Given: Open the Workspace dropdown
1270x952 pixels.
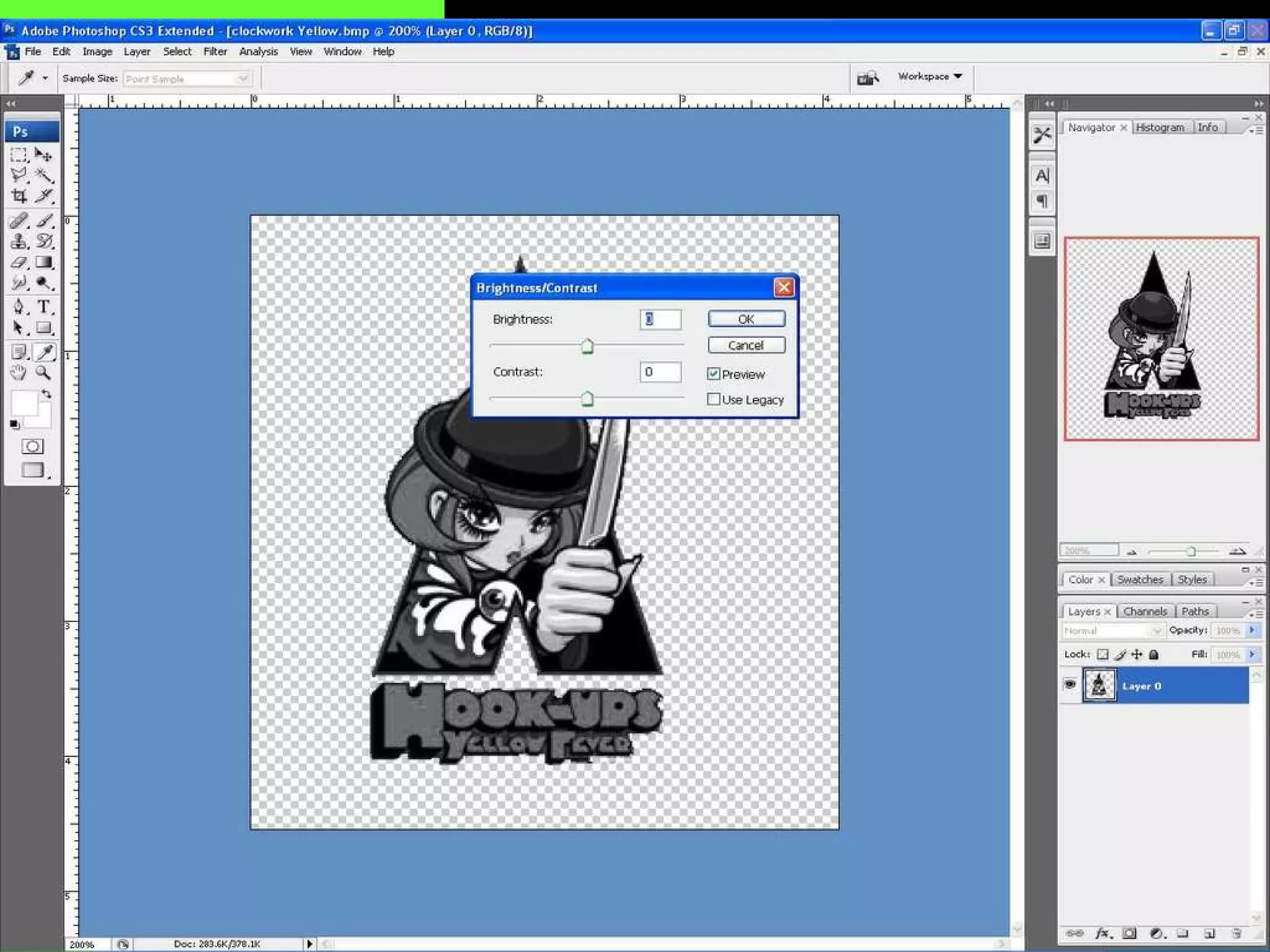Looking at the screenshot, I should [930, 76].
